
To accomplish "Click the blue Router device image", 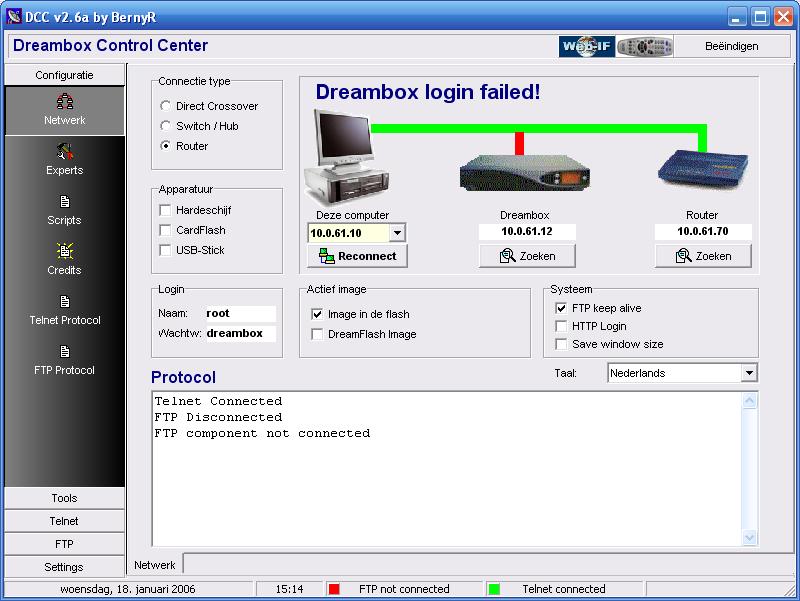I will [x=703, y=170].
